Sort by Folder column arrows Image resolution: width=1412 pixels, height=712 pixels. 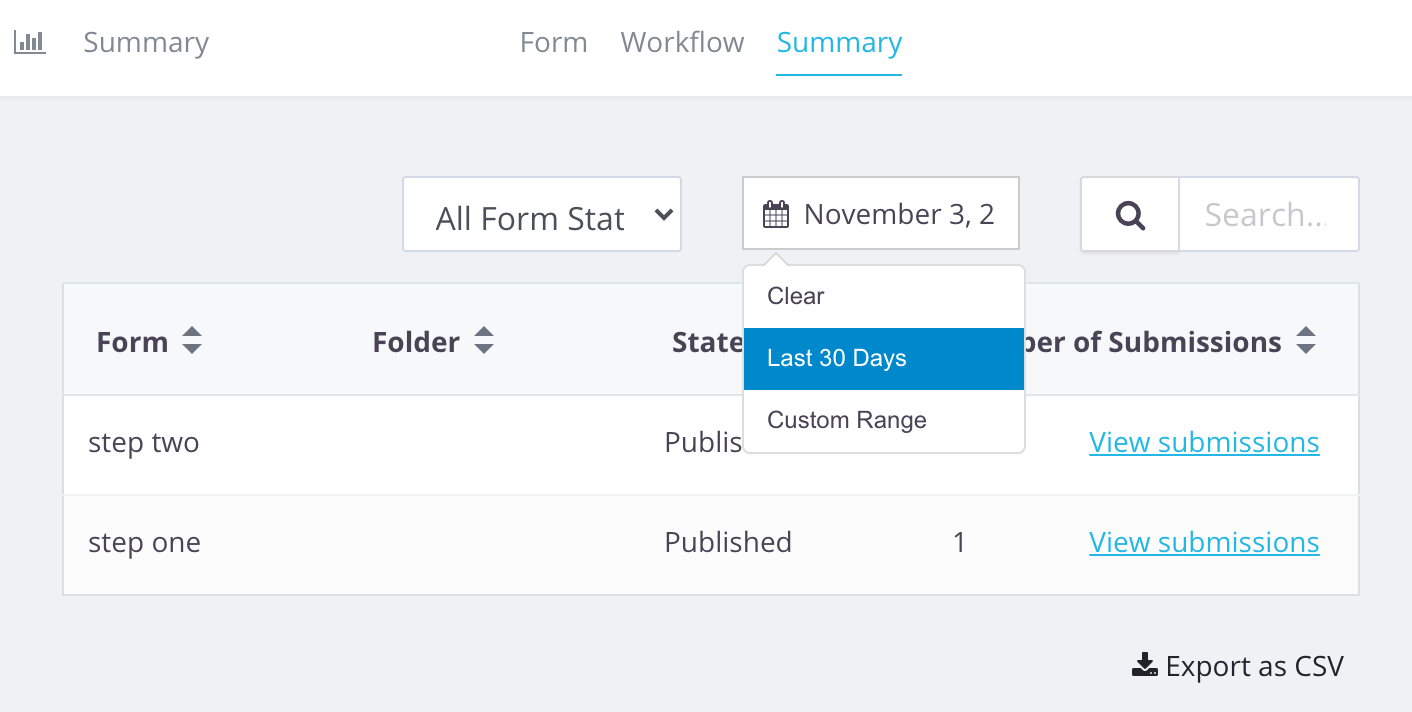tap(484, 342)
